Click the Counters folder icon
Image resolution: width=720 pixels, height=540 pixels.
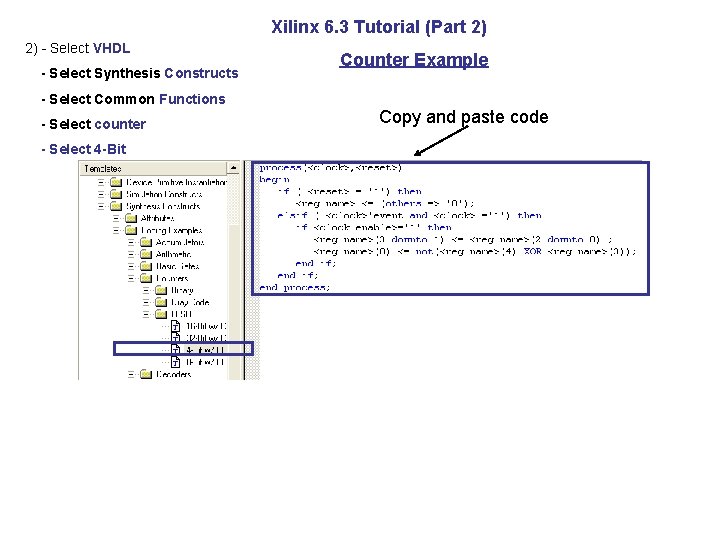click(146, 278)
